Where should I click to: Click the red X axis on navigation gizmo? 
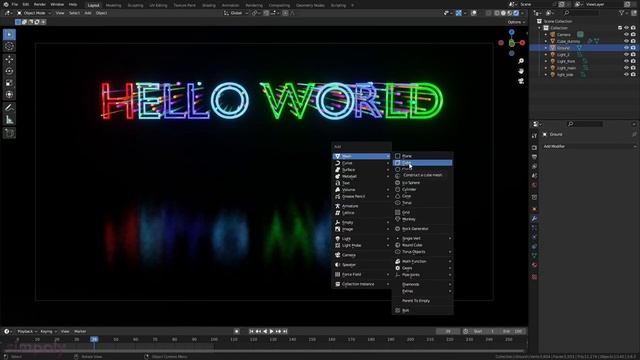522,42
